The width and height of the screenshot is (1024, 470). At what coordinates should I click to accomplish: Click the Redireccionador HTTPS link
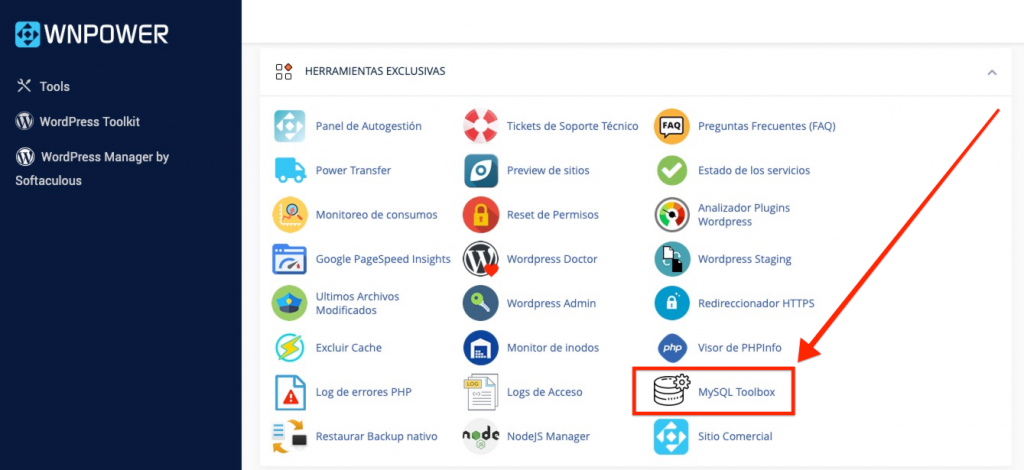point(756,303)
